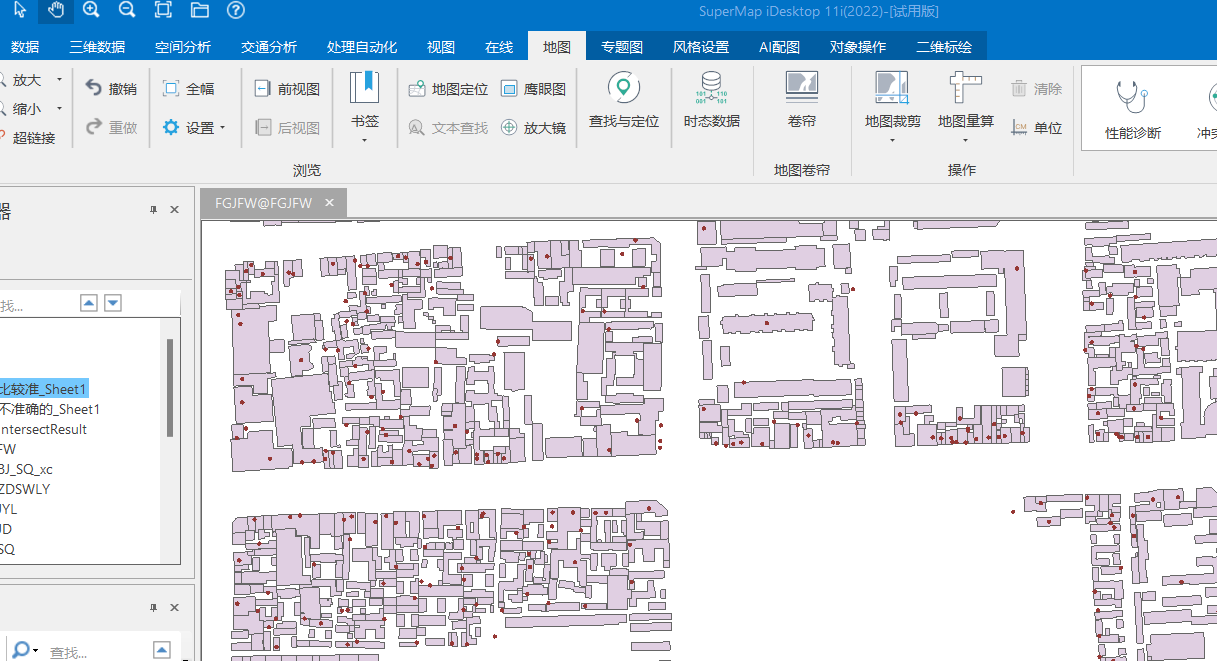The image size is (1217, 661).
Task: Pin the lower left panel
Action: point(153,608)
